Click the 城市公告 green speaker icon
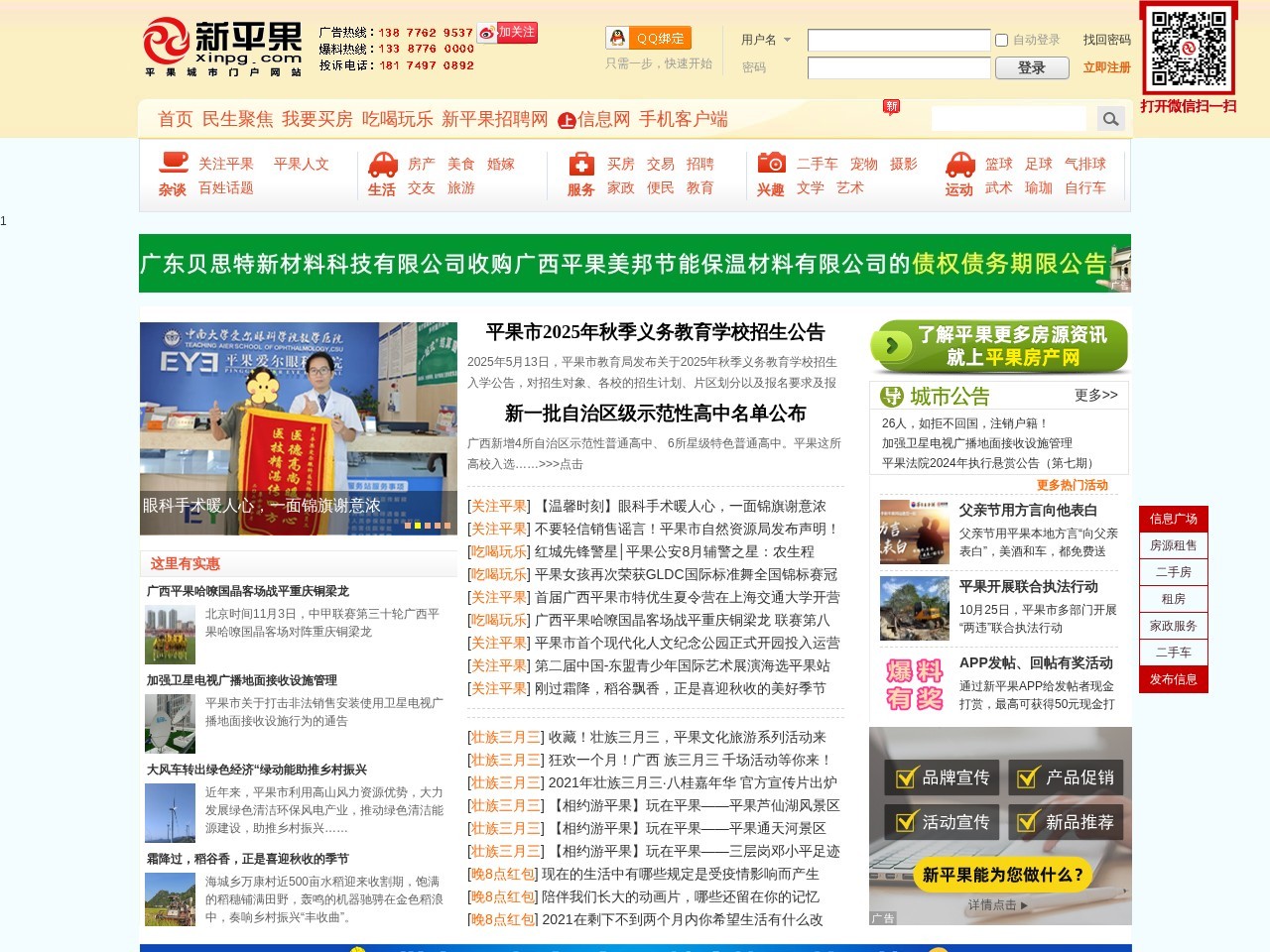Screen dimensions: 1270x952 pos(891,397)
